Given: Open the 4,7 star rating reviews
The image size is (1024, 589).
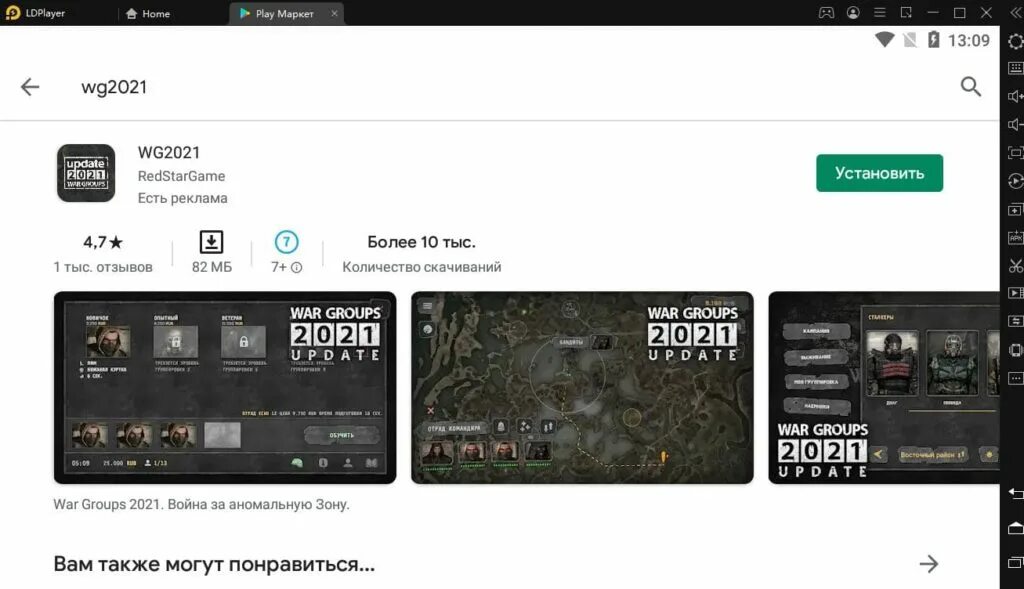Looking at the screenshot, I should (103, 242).
